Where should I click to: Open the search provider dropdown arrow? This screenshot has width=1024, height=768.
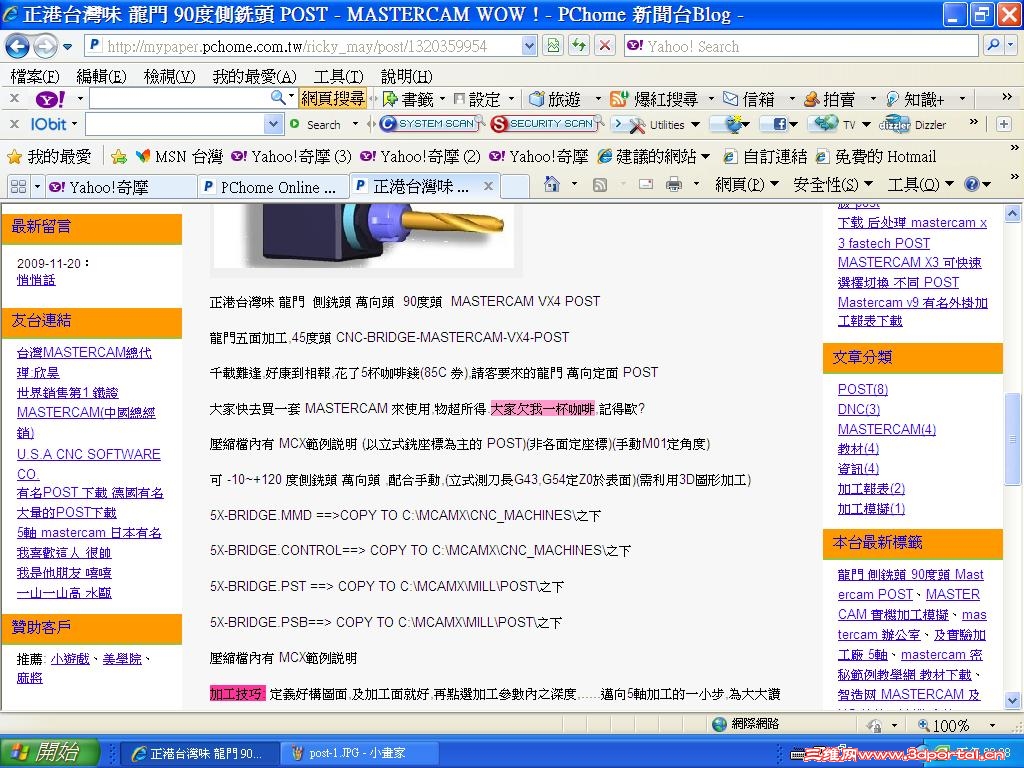point(1012,46)
